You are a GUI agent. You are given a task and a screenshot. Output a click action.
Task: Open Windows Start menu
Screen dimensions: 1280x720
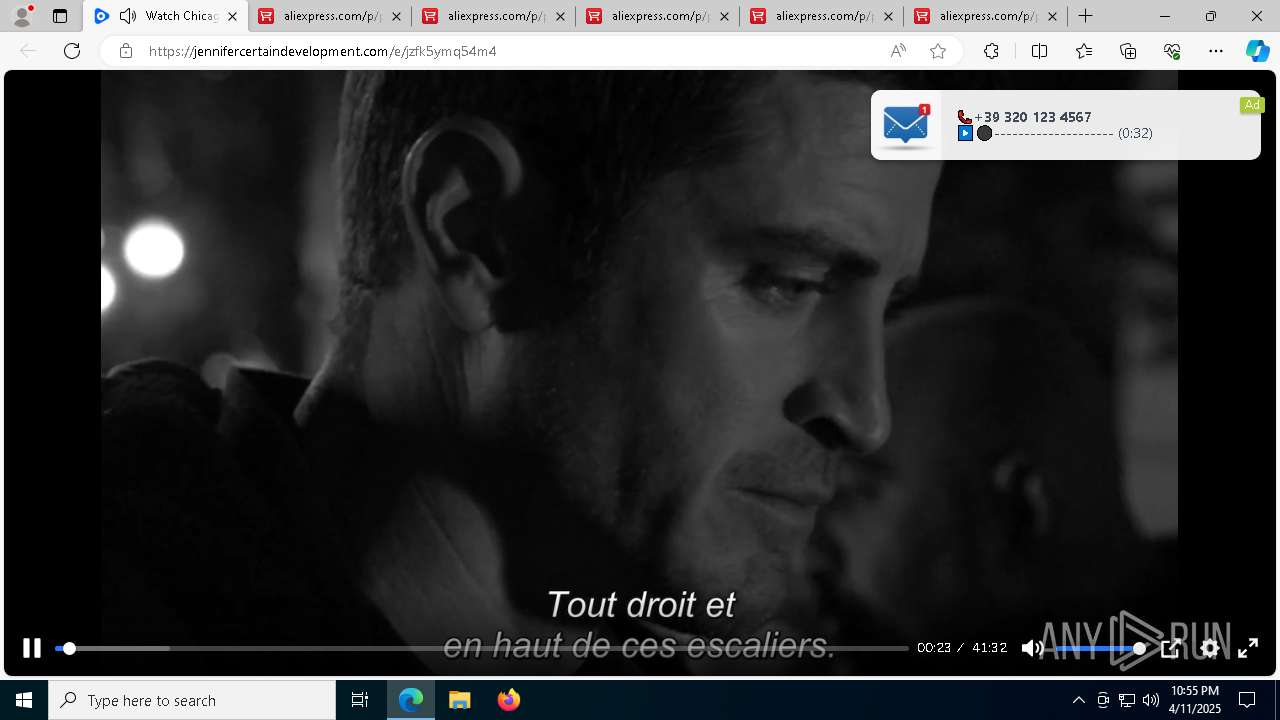24,700
